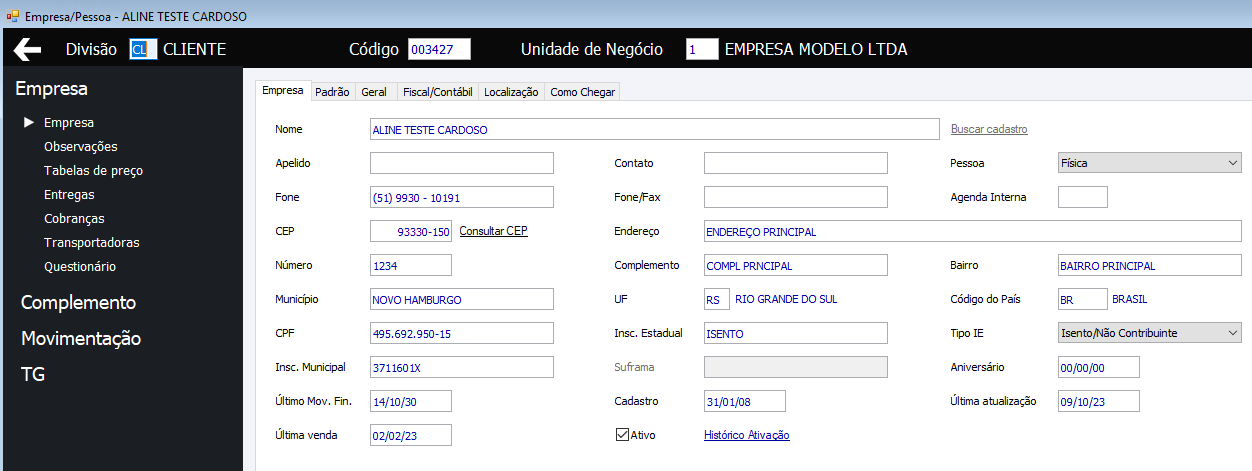1252x471 pixels.
Task: Click the Unidade de Negócio field
Action: [x=702, y=49]
